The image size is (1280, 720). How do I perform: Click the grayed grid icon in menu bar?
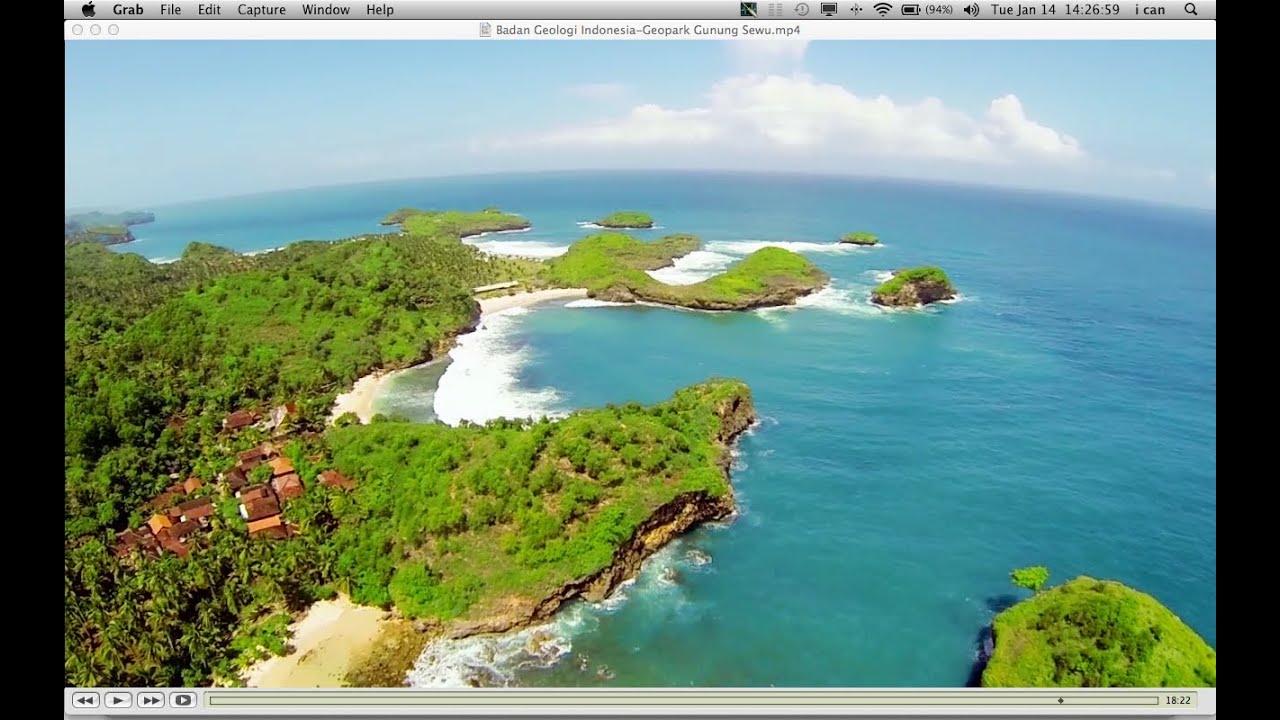click(x=775, y=9)
